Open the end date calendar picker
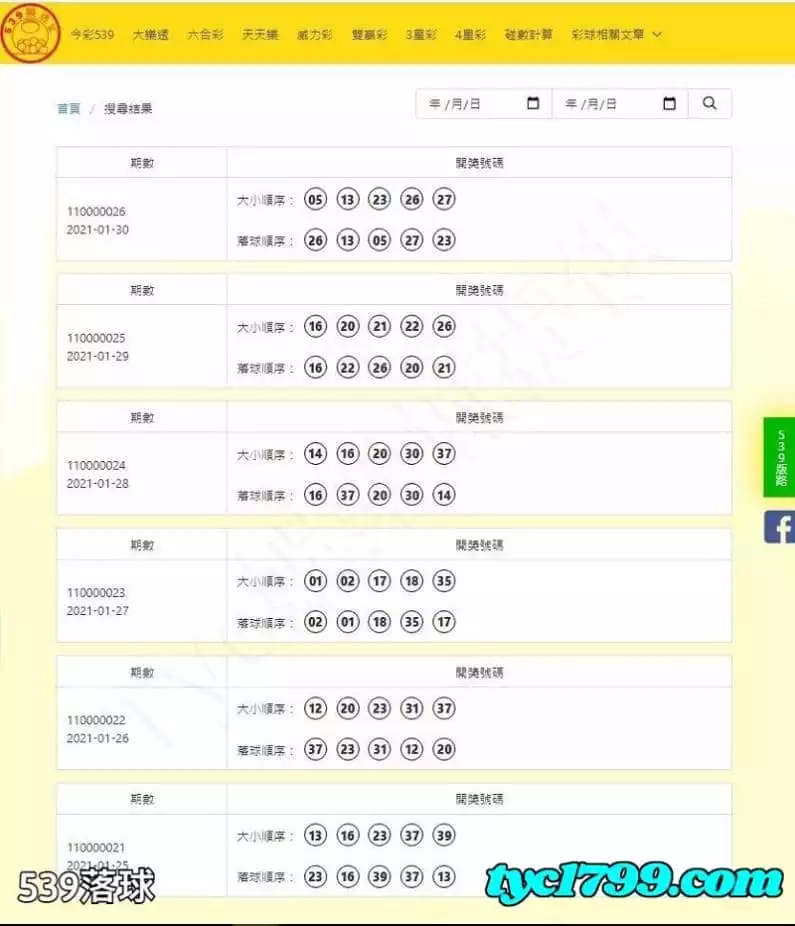 click(669, 103)
